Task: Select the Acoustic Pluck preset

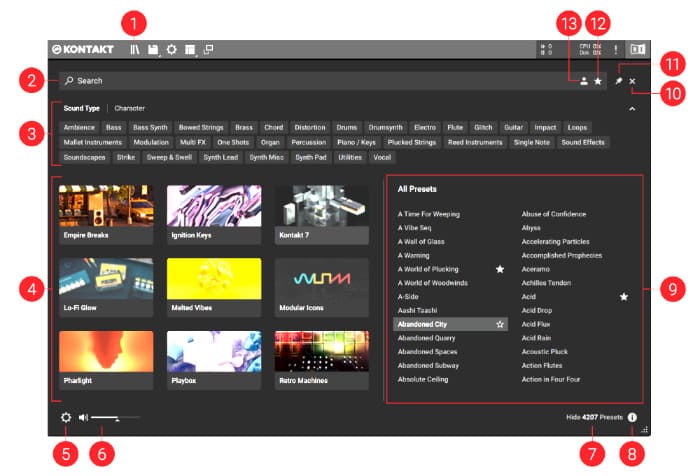Action: [545, 352]
